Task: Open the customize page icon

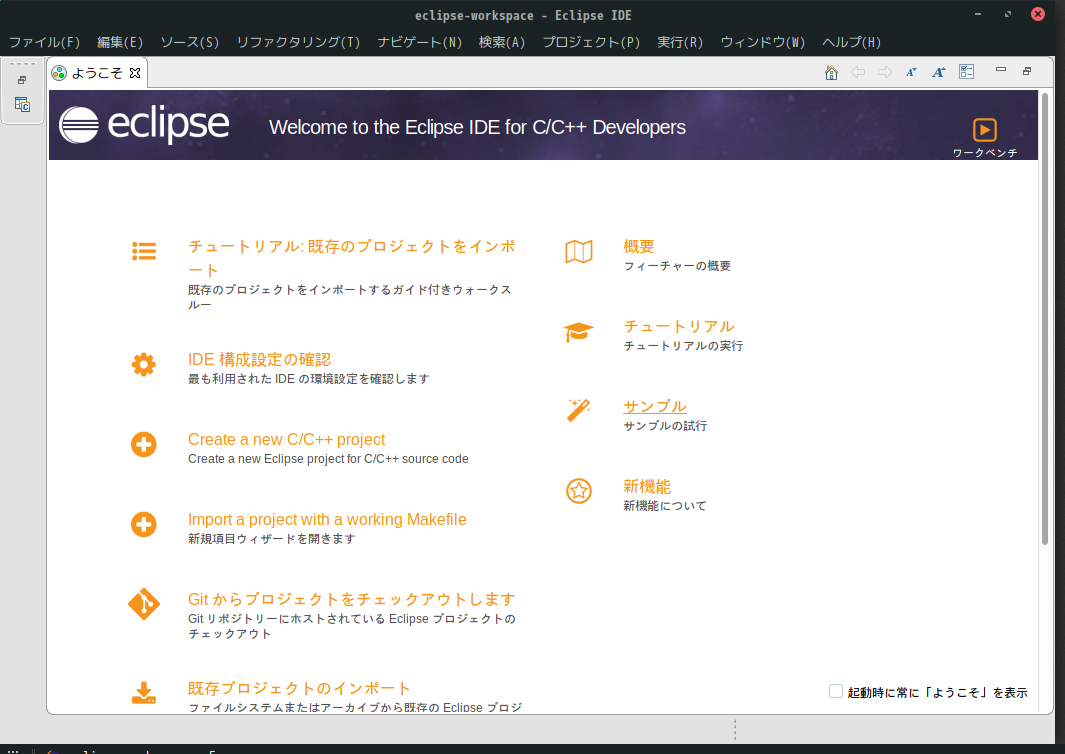Action: tap(967, 71)
